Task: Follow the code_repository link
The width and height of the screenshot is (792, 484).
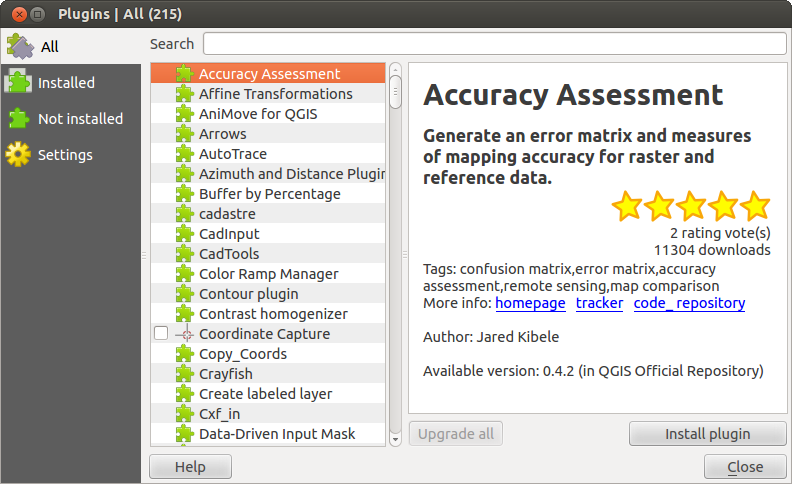Action: [689, 303]
